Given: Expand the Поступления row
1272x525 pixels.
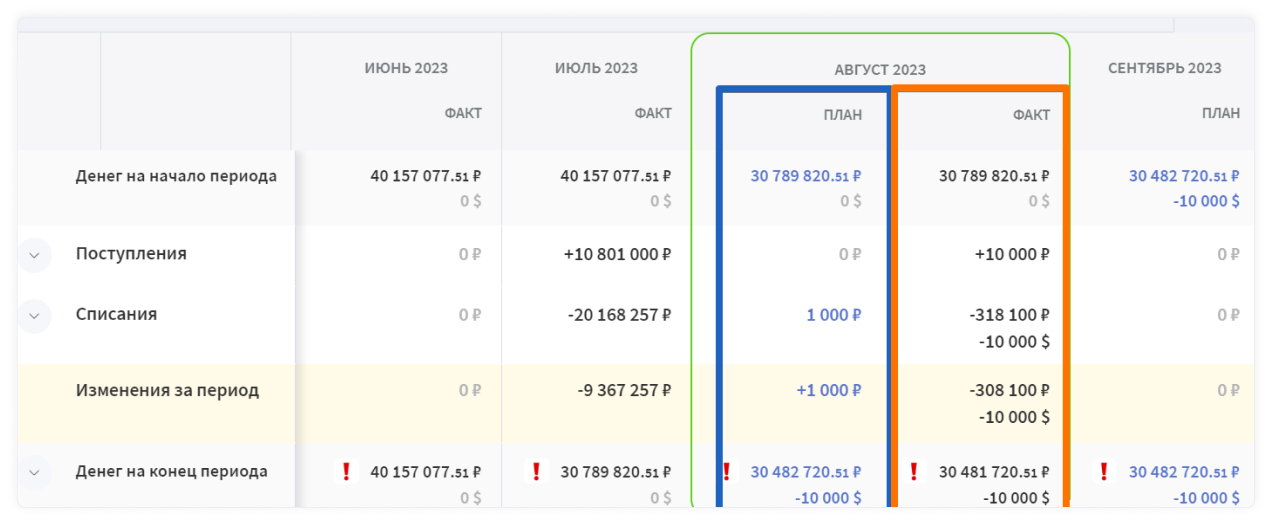Looking at the screenshot, I should [34, 255].
